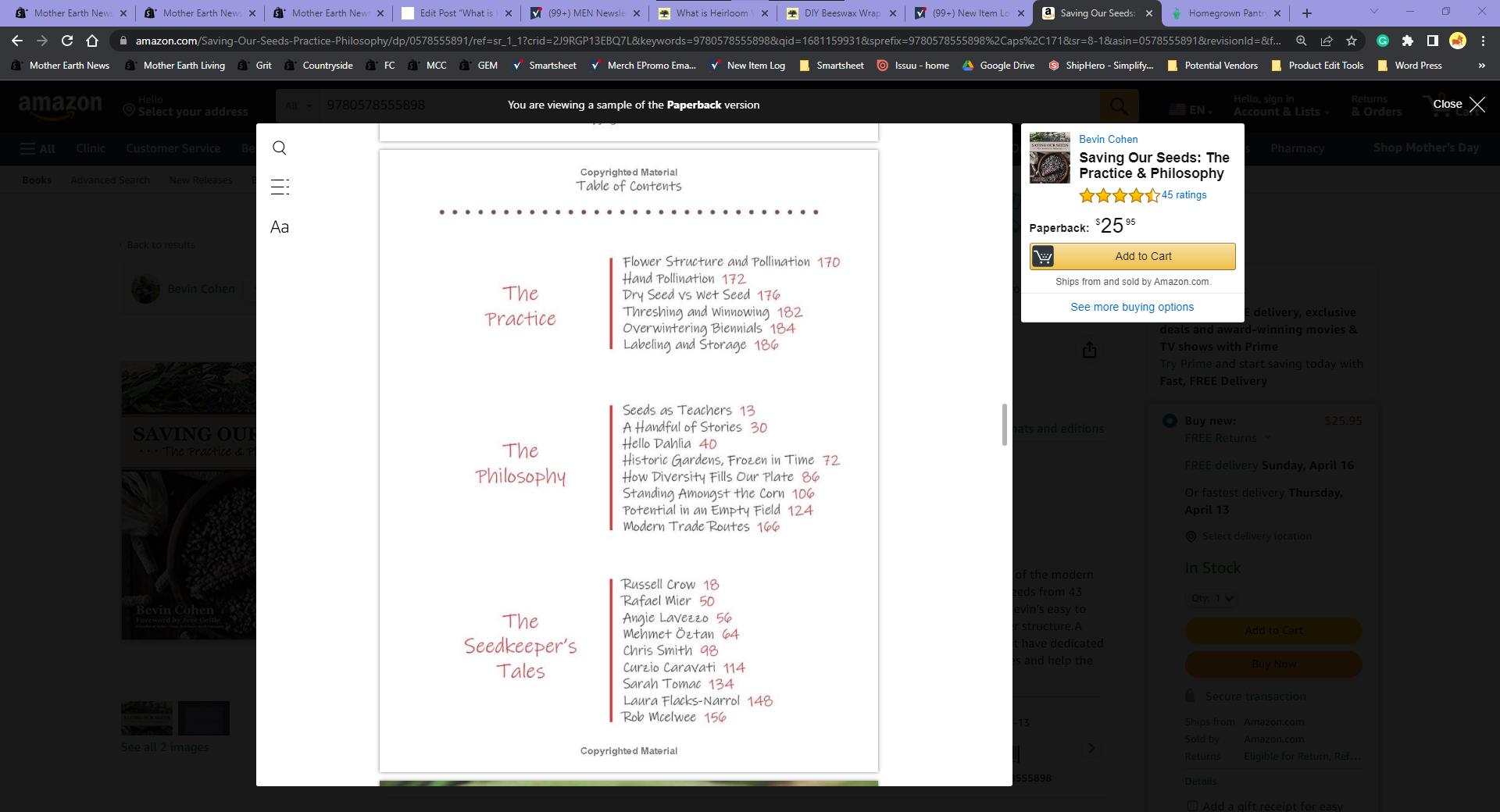Switch to the DIY Beeswax Wrap tab
1500x812 pixels.
tap(842, 13)
